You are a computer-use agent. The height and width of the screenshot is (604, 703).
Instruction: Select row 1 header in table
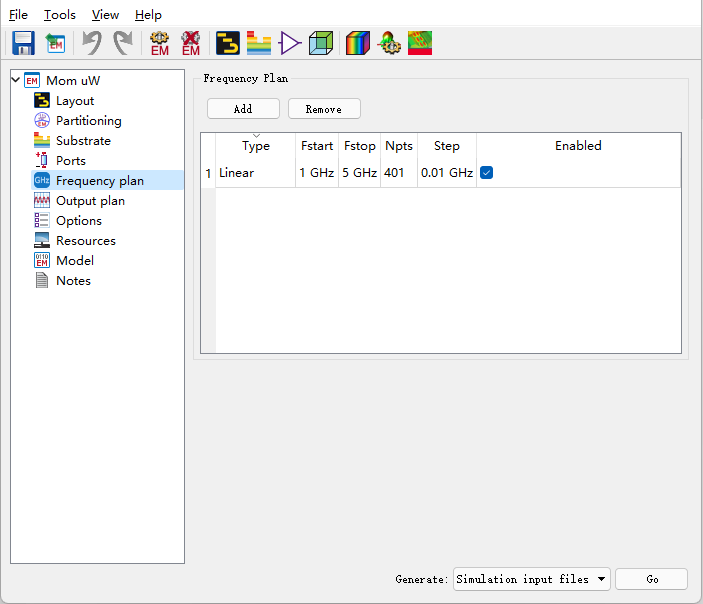click(x=208, y=173)
